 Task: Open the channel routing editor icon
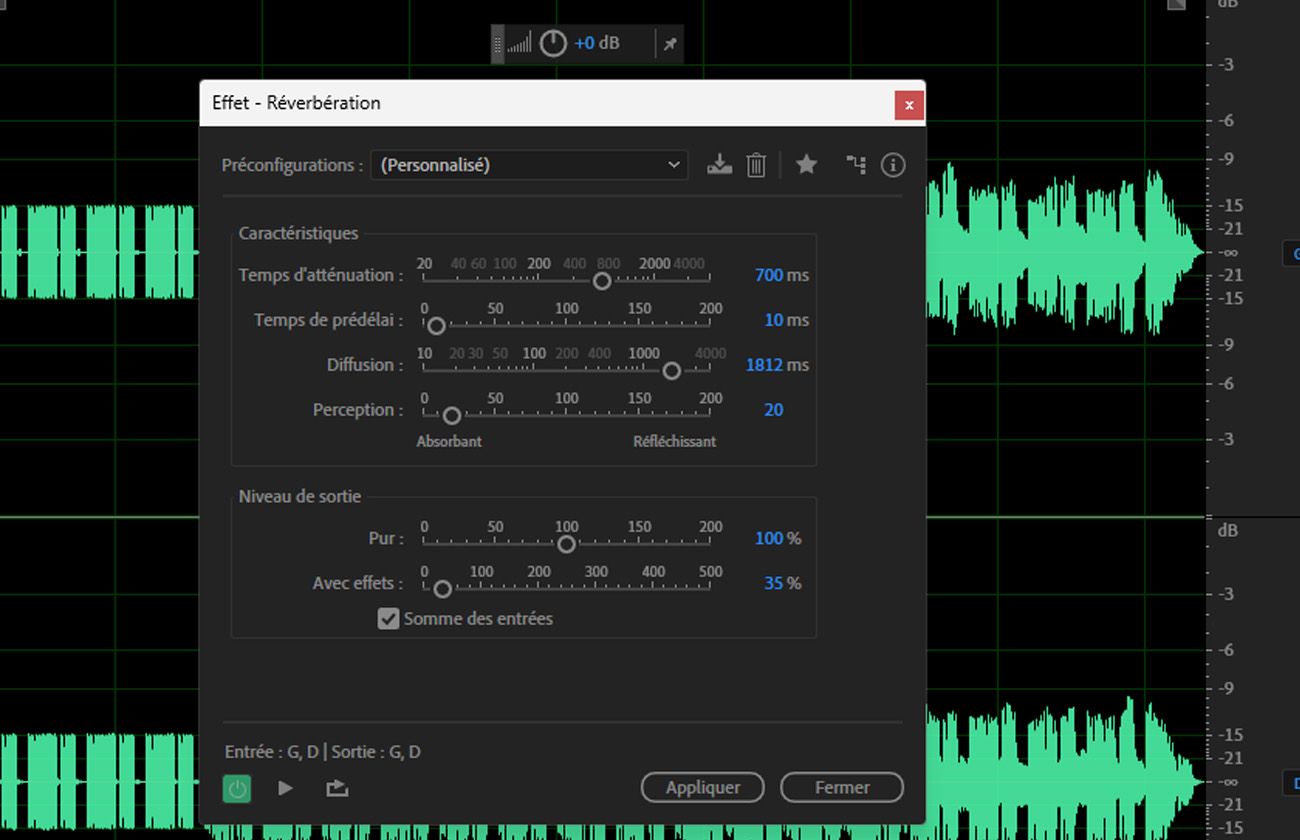[x=856, y=165]
